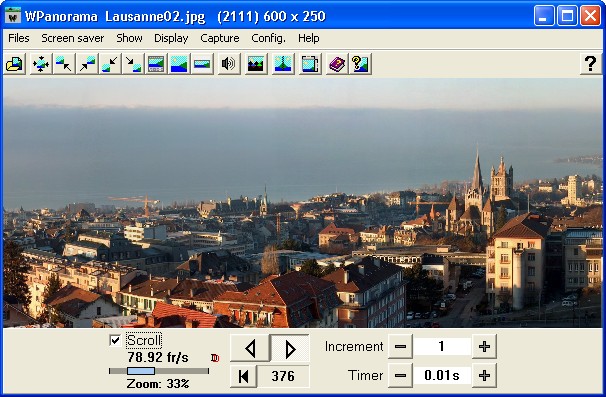
Task: Open the Show menu
Action: (129, 38)
